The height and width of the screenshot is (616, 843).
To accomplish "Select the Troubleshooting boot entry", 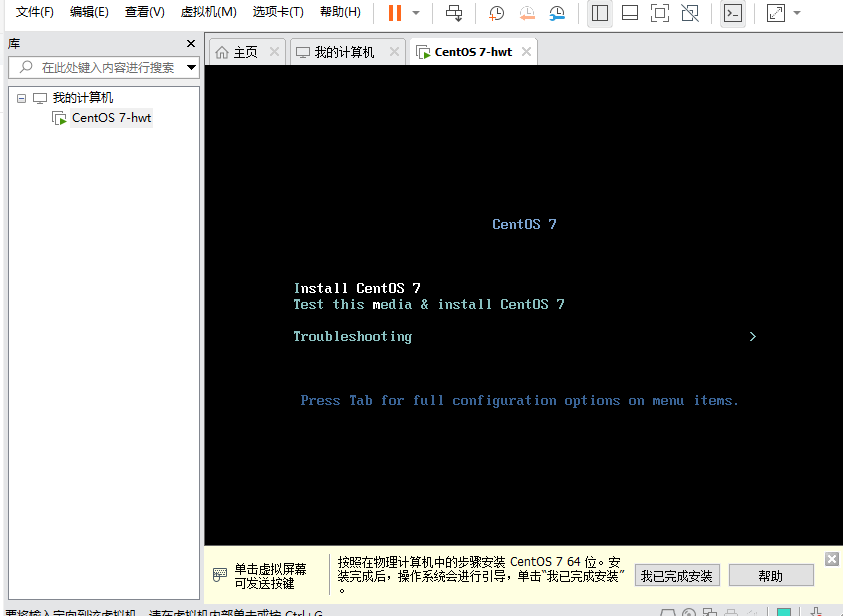I will click(x=353, y=336).
